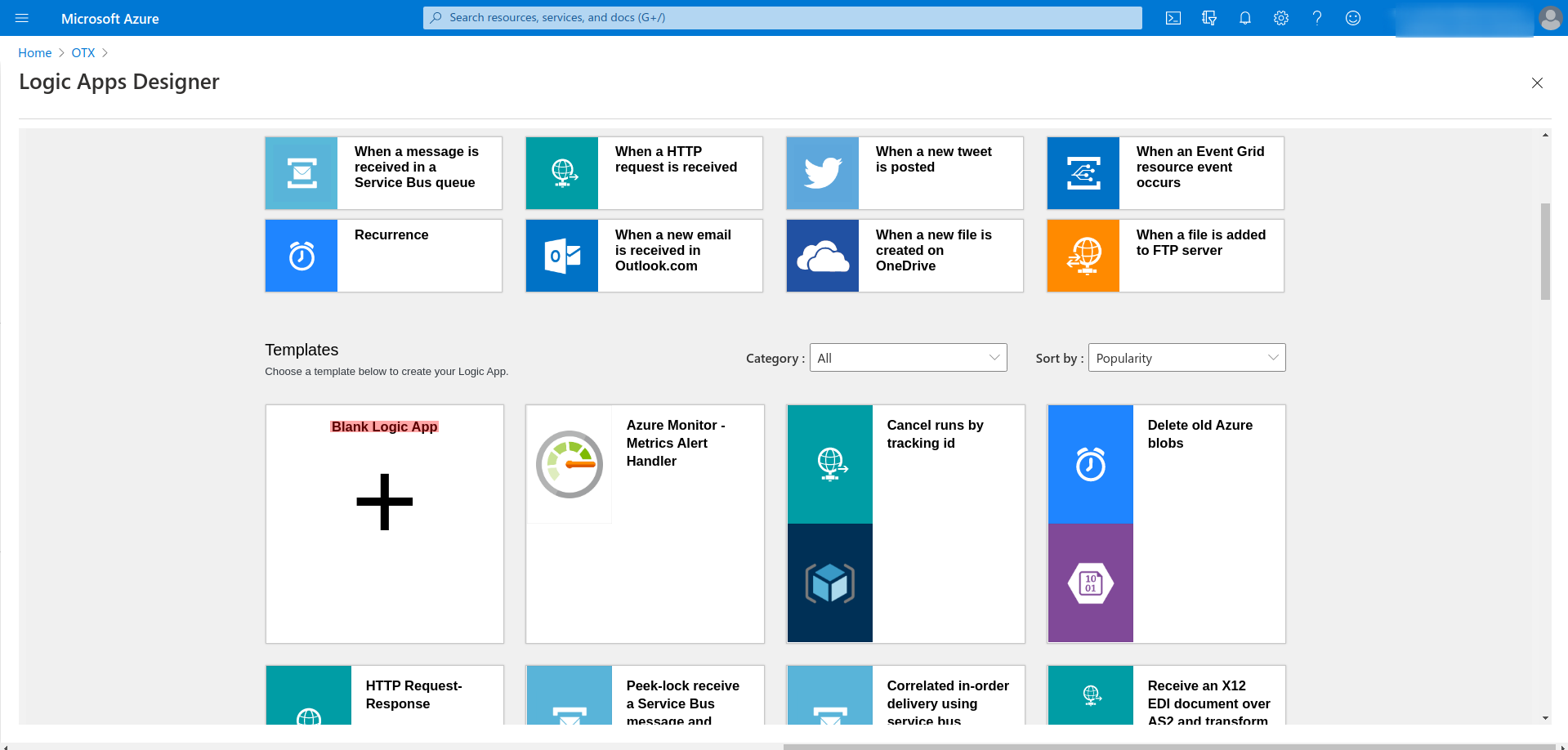Click the help question mark icon
Image resolution: width=1568 pixels, height=750 pixels.
click(1316, 18)
